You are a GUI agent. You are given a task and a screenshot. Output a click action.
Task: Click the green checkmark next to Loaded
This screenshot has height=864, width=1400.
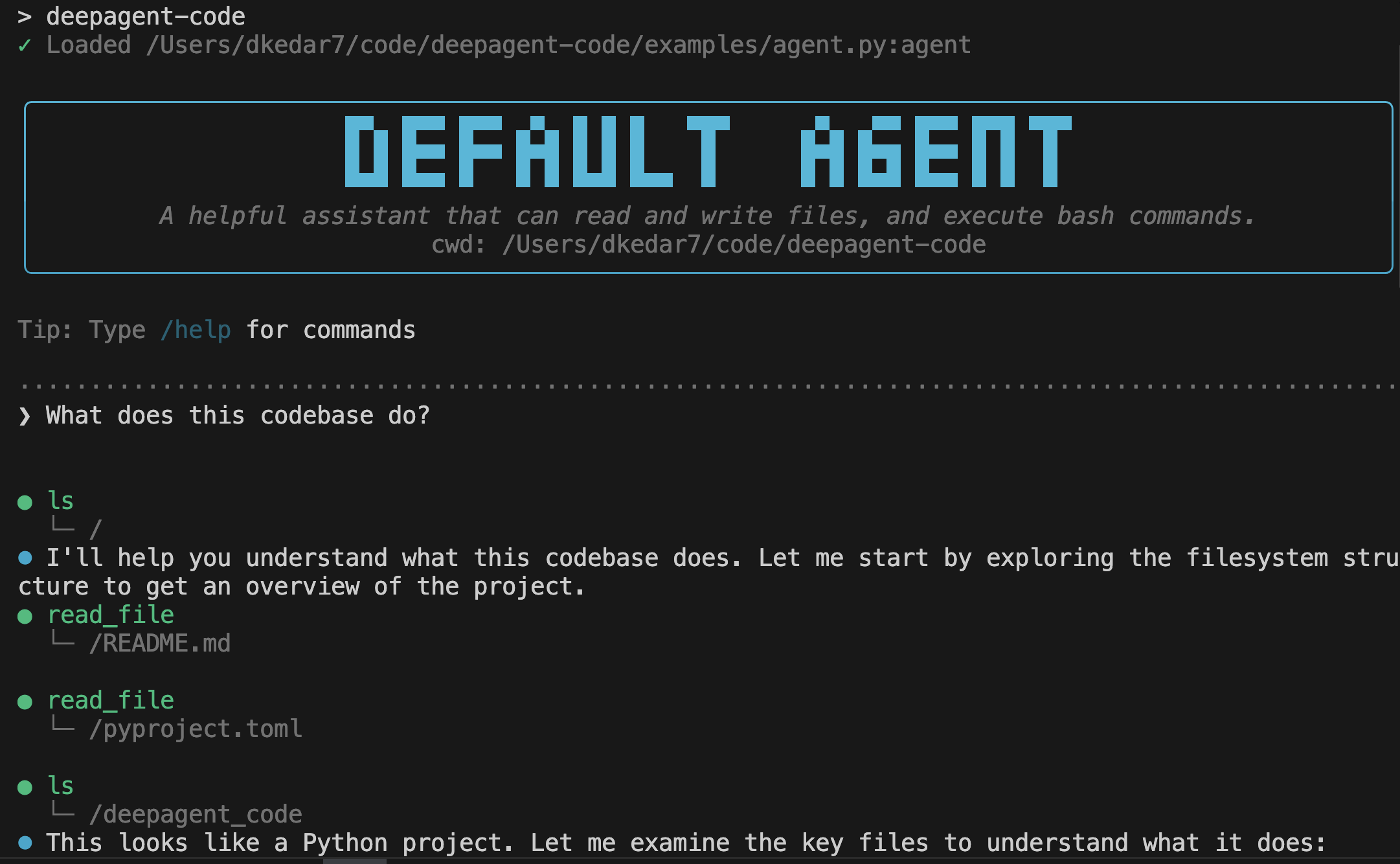point(25,45)
